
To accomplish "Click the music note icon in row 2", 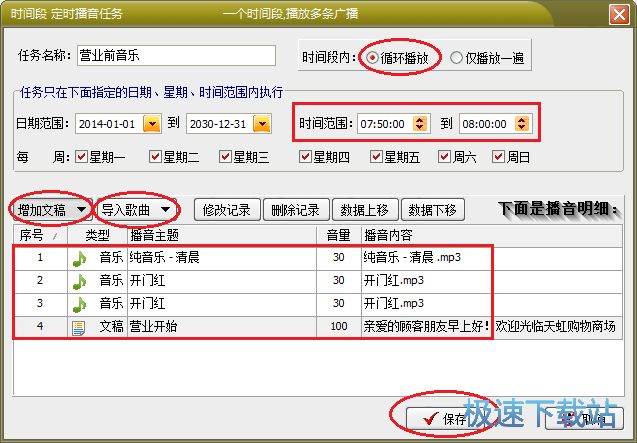I will [80, 281].
